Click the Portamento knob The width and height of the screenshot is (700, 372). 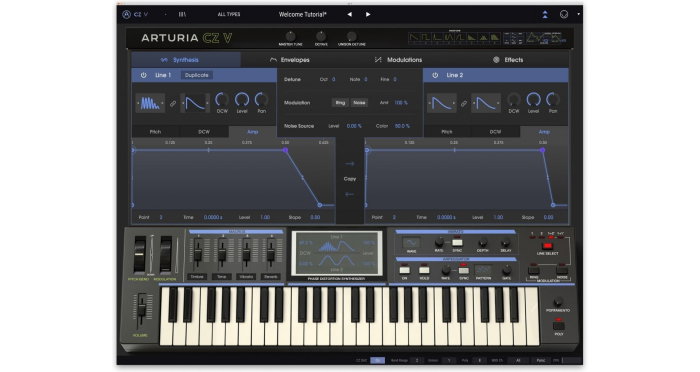(558, 301)
